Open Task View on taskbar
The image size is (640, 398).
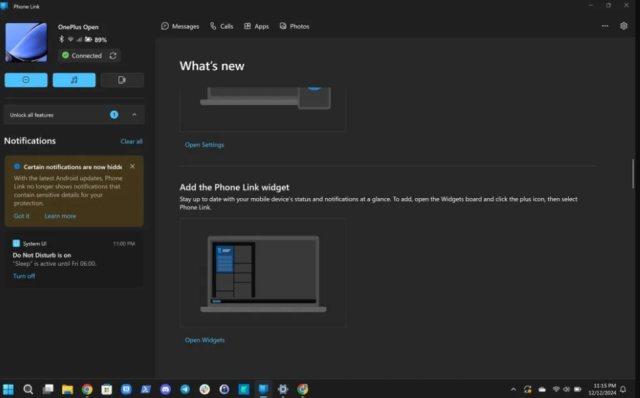point(48,389)
